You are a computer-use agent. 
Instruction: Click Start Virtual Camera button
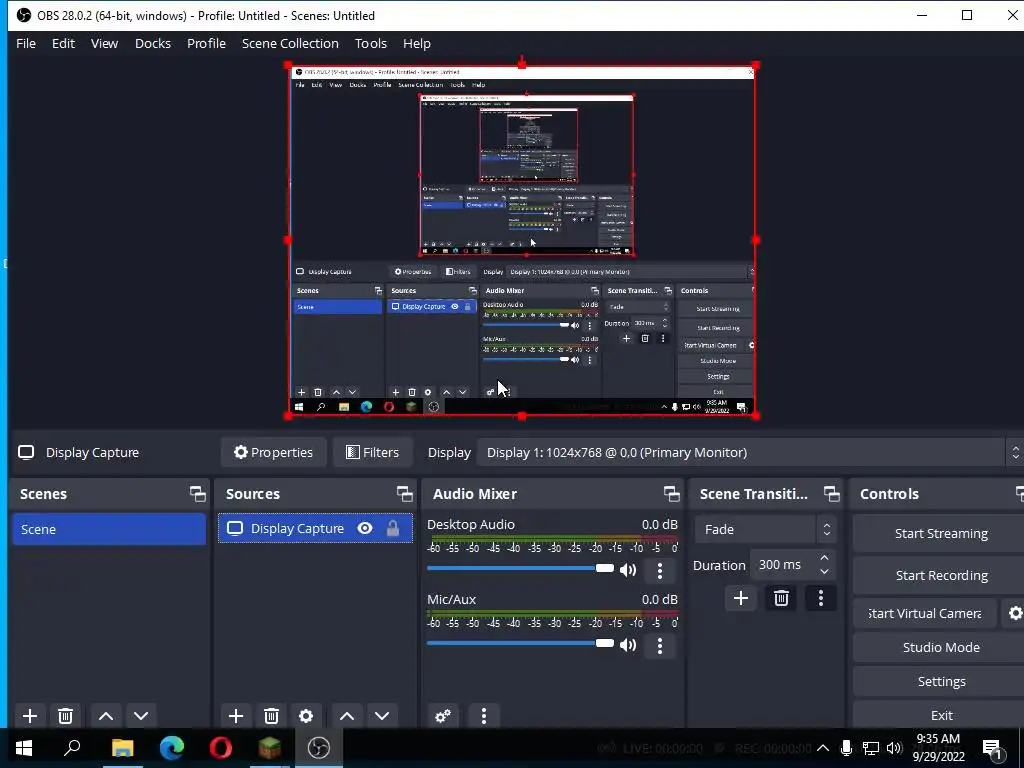[x=925, y=613]
